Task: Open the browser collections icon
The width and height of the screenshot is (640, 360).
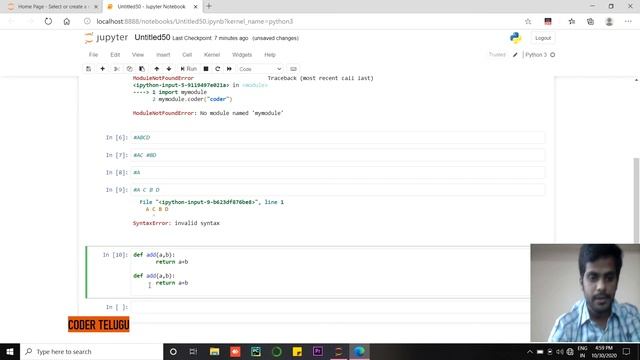Action: (x=590, y=21)
